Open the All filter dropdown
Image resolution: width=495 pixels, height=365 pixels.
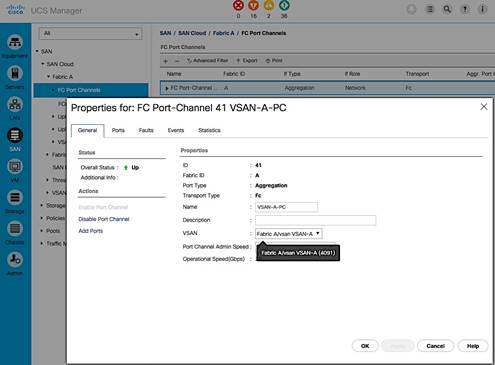tap(90, 34)
